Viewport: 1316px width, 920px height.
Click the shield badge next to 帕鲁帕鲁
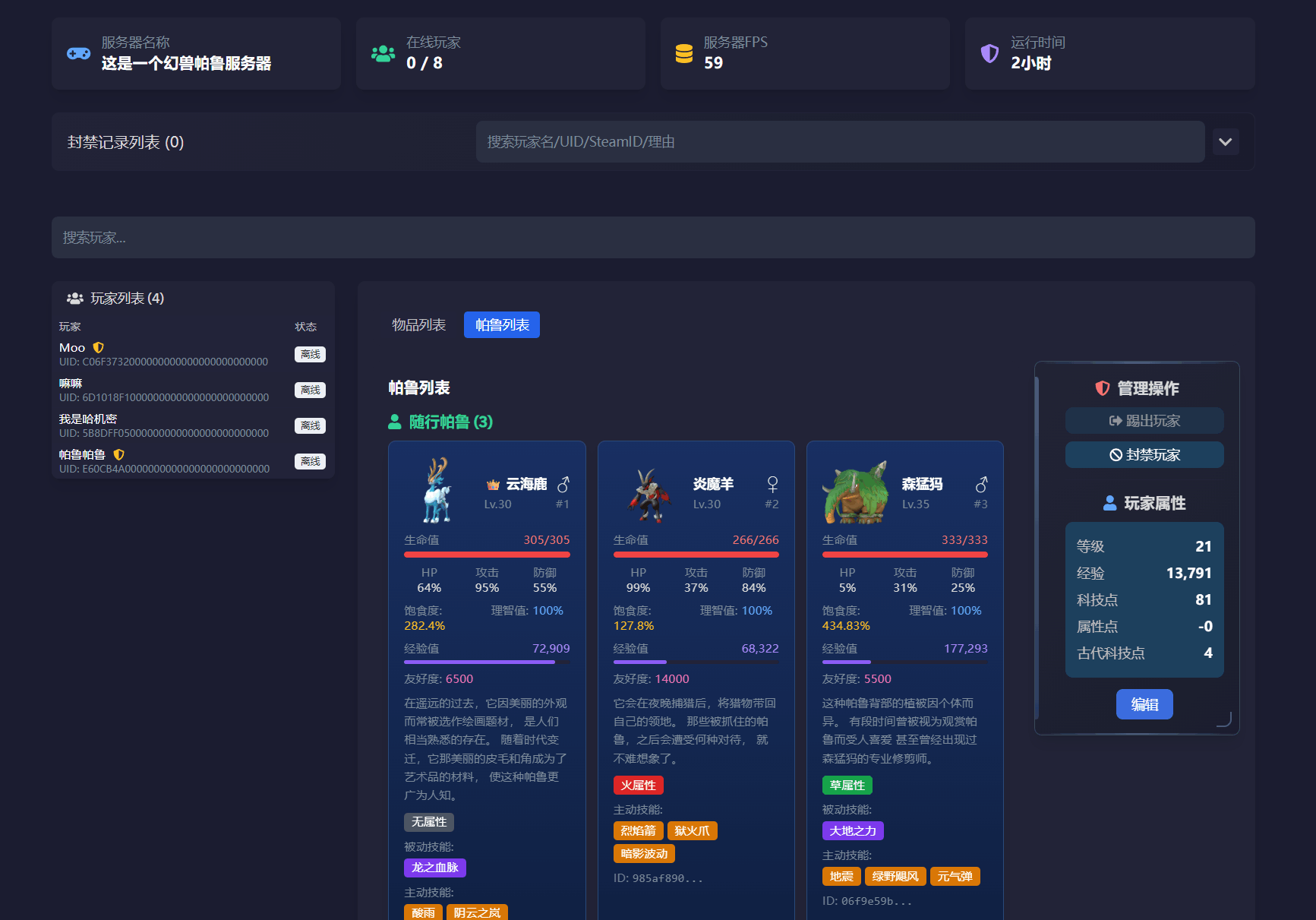(120, 454)
